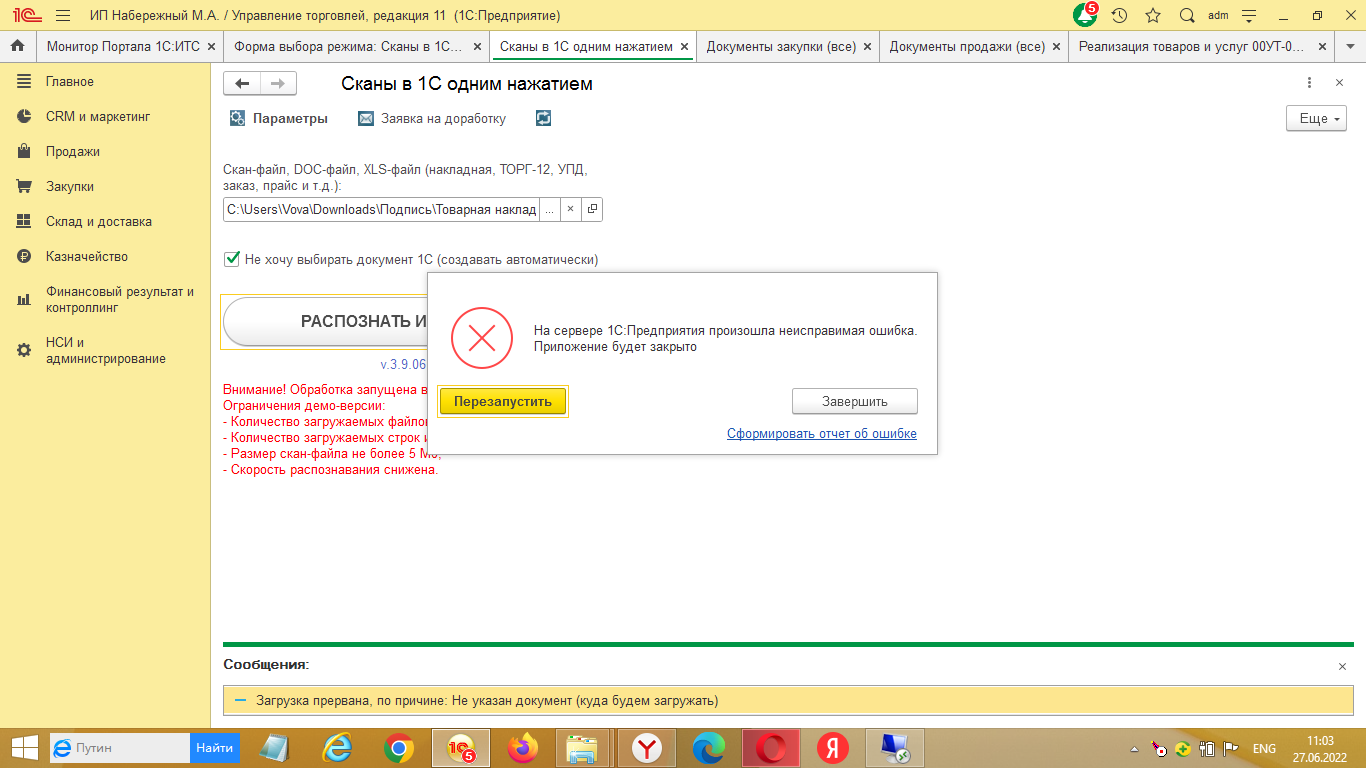Viewport: 1366px width, 768px height.
Task: Click the adm user name
Action: pos(1218,16)
